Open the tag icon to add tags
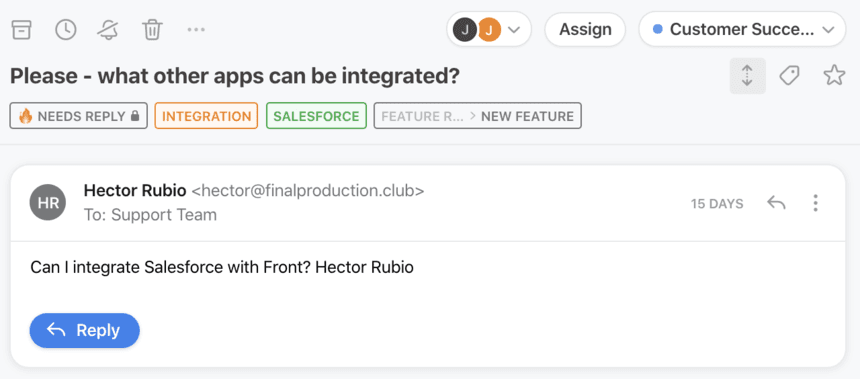 click(790, 75)
